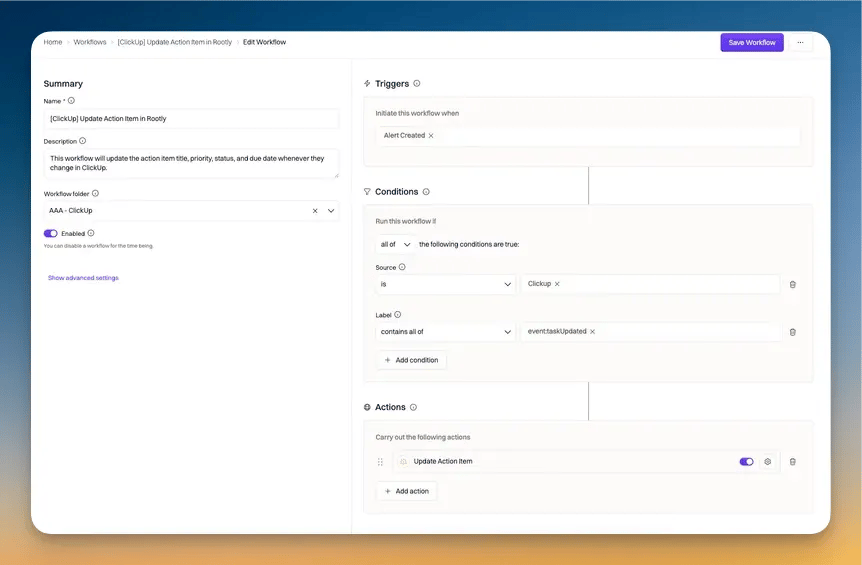The height and width of the screenshot is (565, 862).
Task: Click the Workflow folder info icon
Action: (95, 193)
